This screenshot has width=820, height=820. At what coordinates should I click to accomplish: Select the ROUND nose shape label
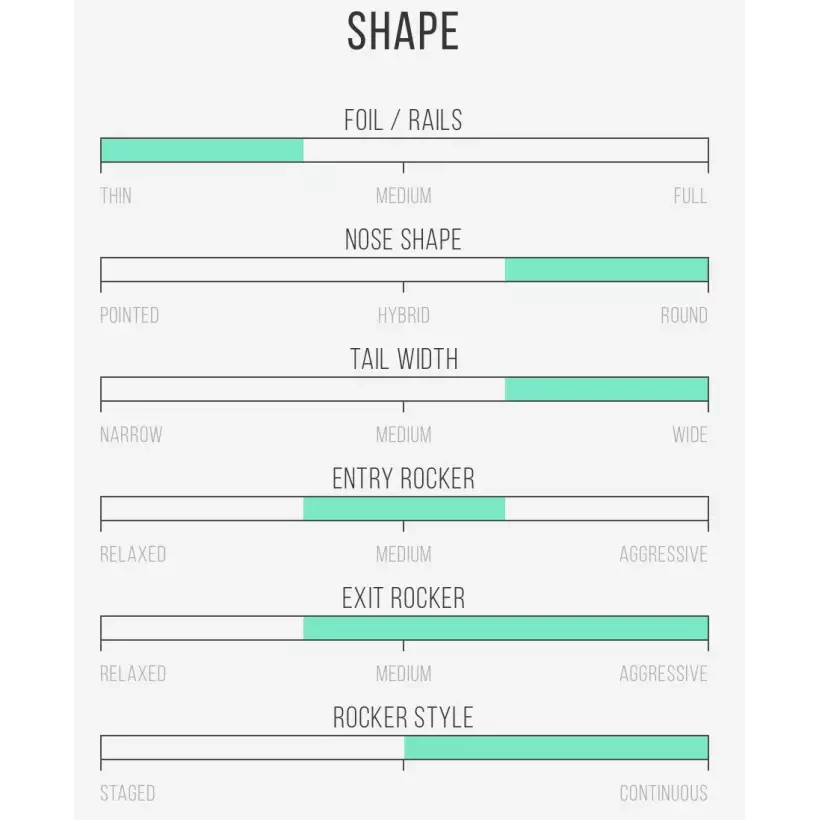[684, 316]
